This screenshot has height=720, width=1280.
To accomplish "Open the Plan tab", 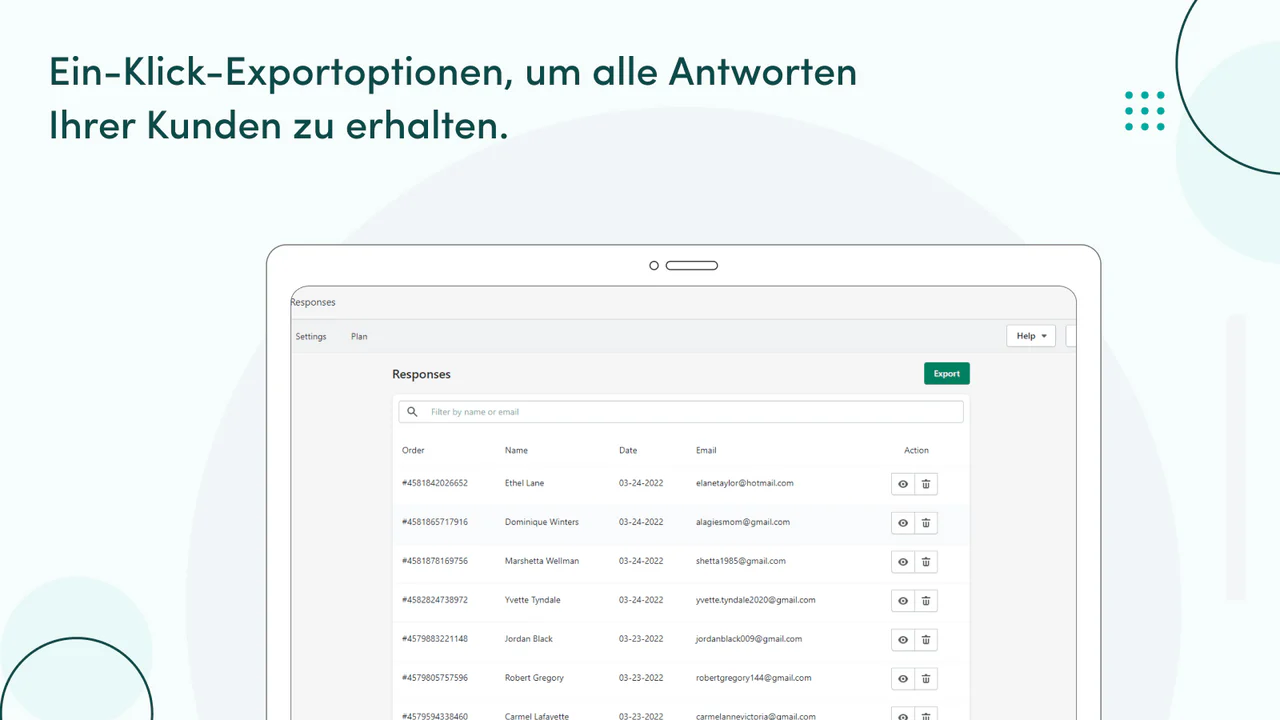I will tap(359, 337).
